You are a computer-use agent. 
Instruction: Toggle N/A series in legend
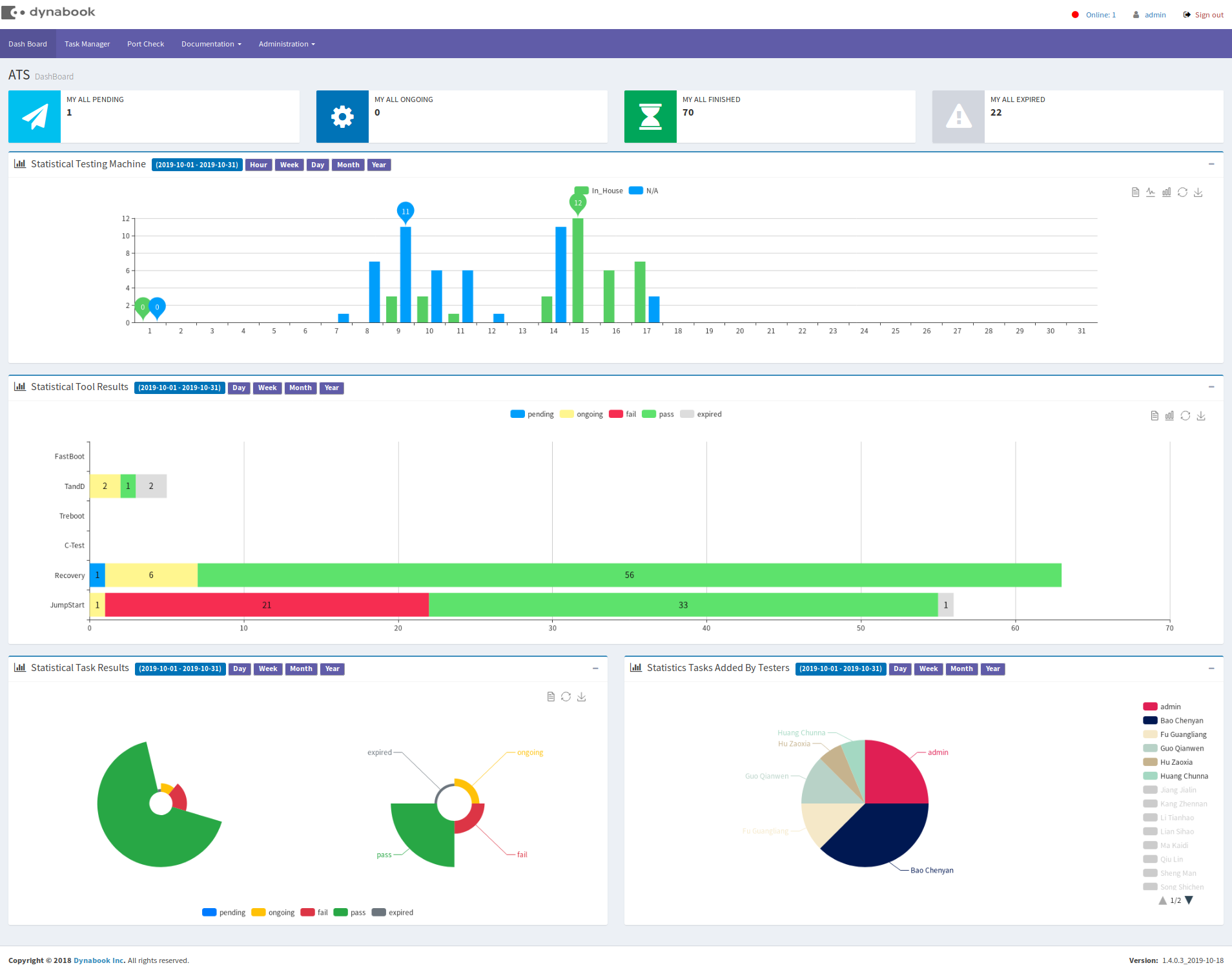pos(644,191)
